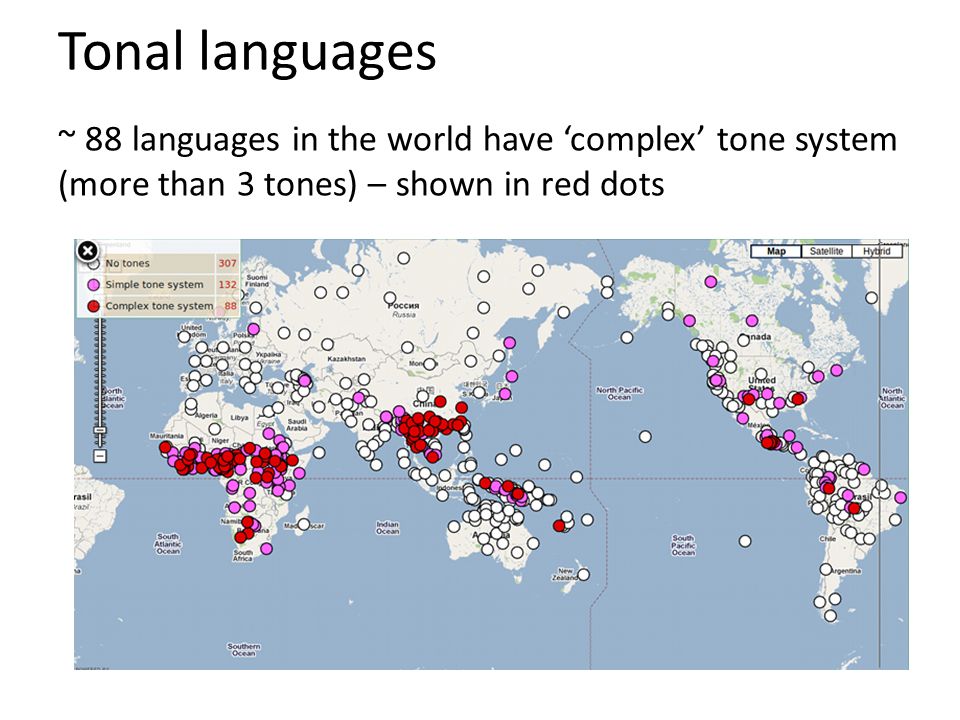Switch to the Satellite view tab
Viewport: 960px width, 720px height.
[826, 251]
